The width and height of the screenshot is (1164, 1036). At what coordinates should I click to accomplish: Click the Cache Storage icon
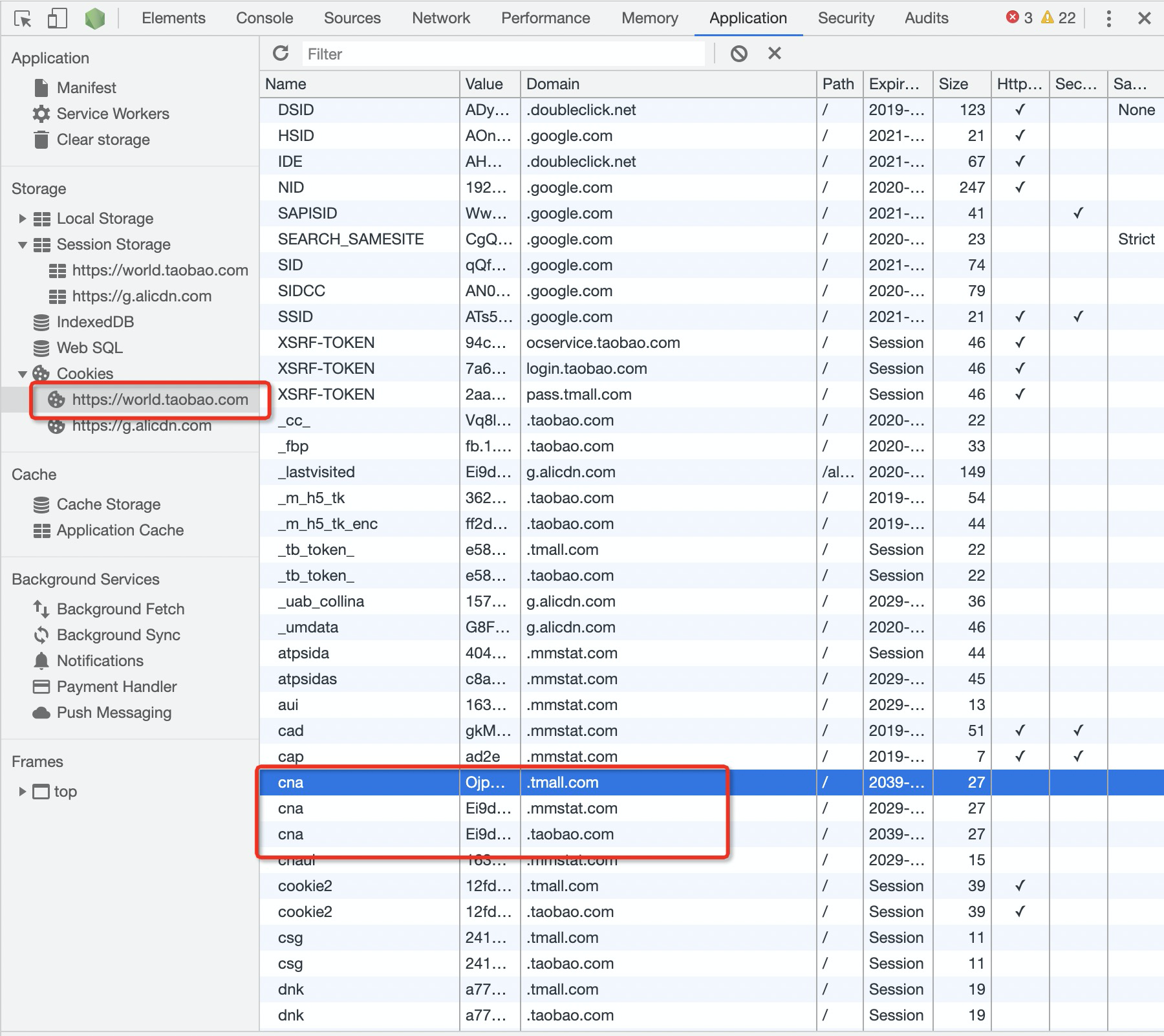click(x=41, y=504)
